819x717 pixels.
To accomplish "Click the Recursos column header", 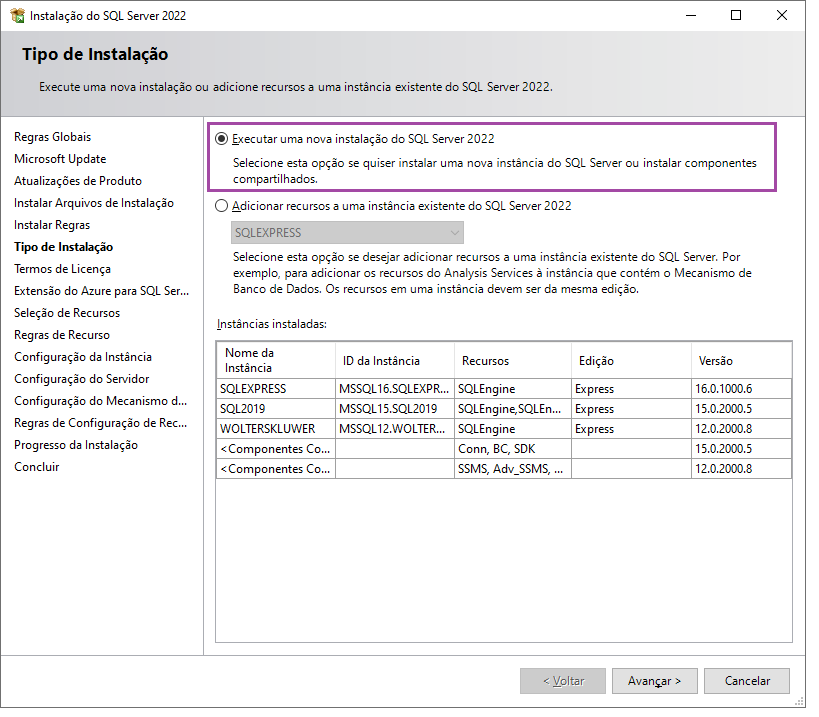I will (x=513, y=360).
